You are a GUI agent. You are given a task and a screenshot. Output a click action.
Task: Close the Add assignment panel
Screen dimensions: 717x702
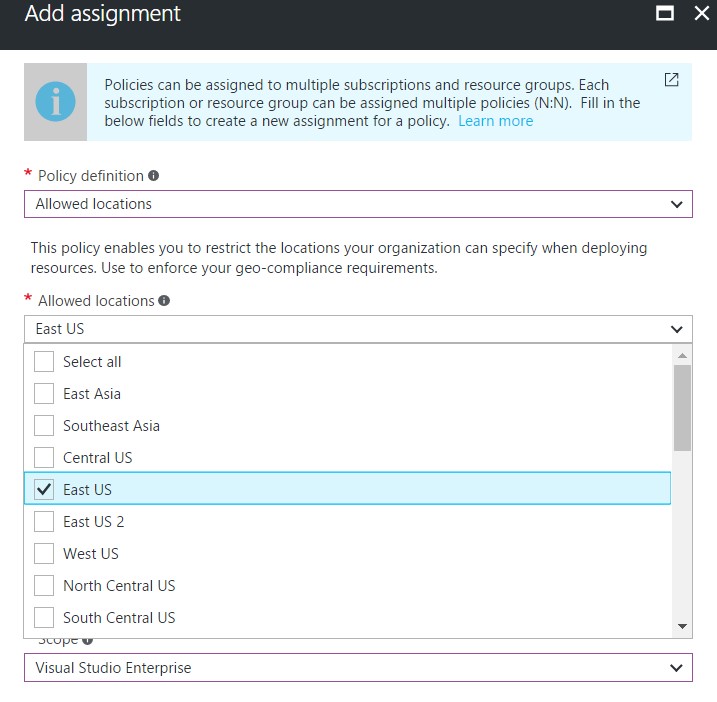pos(699,14)
